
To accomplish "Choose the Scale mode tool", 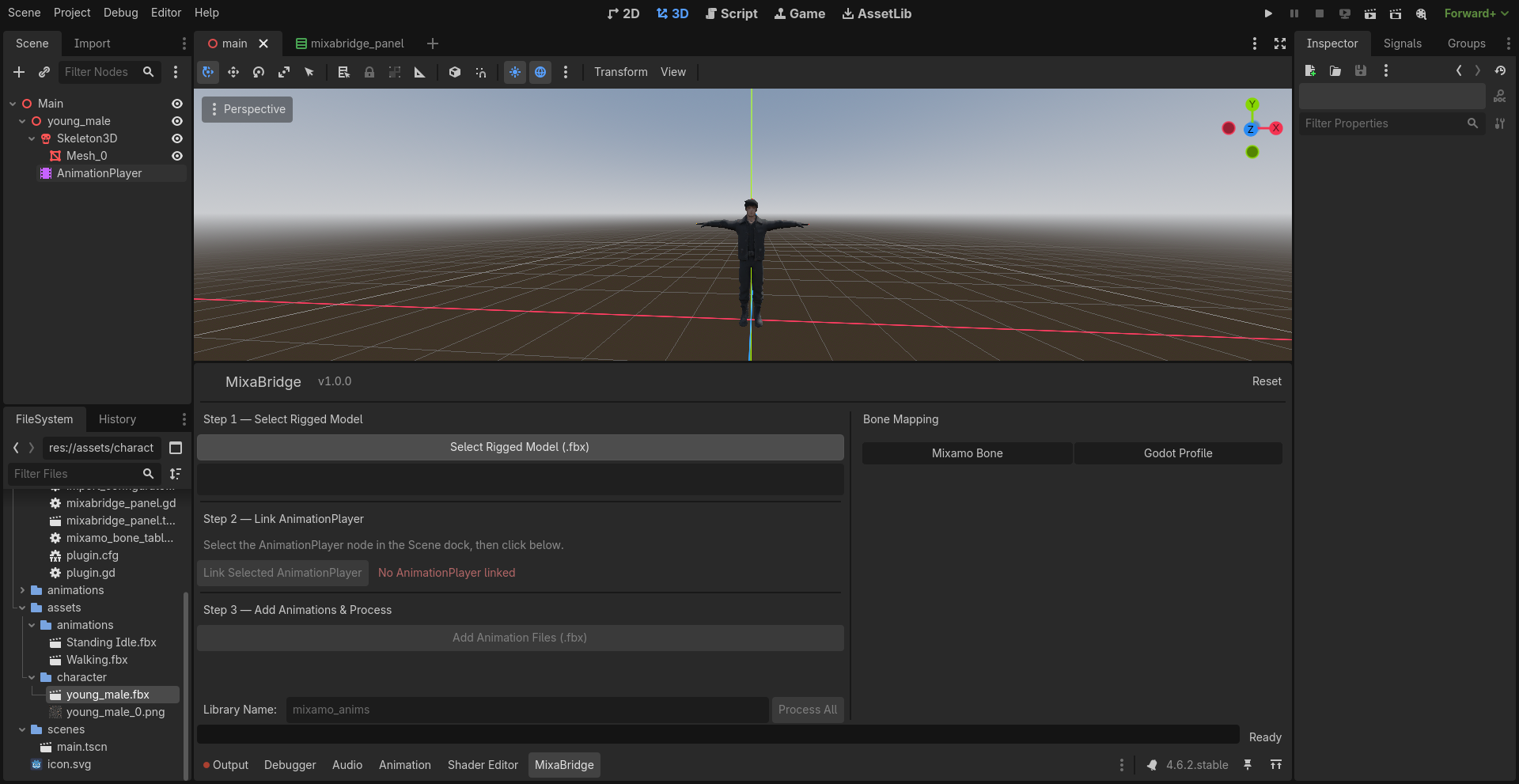I will pos(284,72).
